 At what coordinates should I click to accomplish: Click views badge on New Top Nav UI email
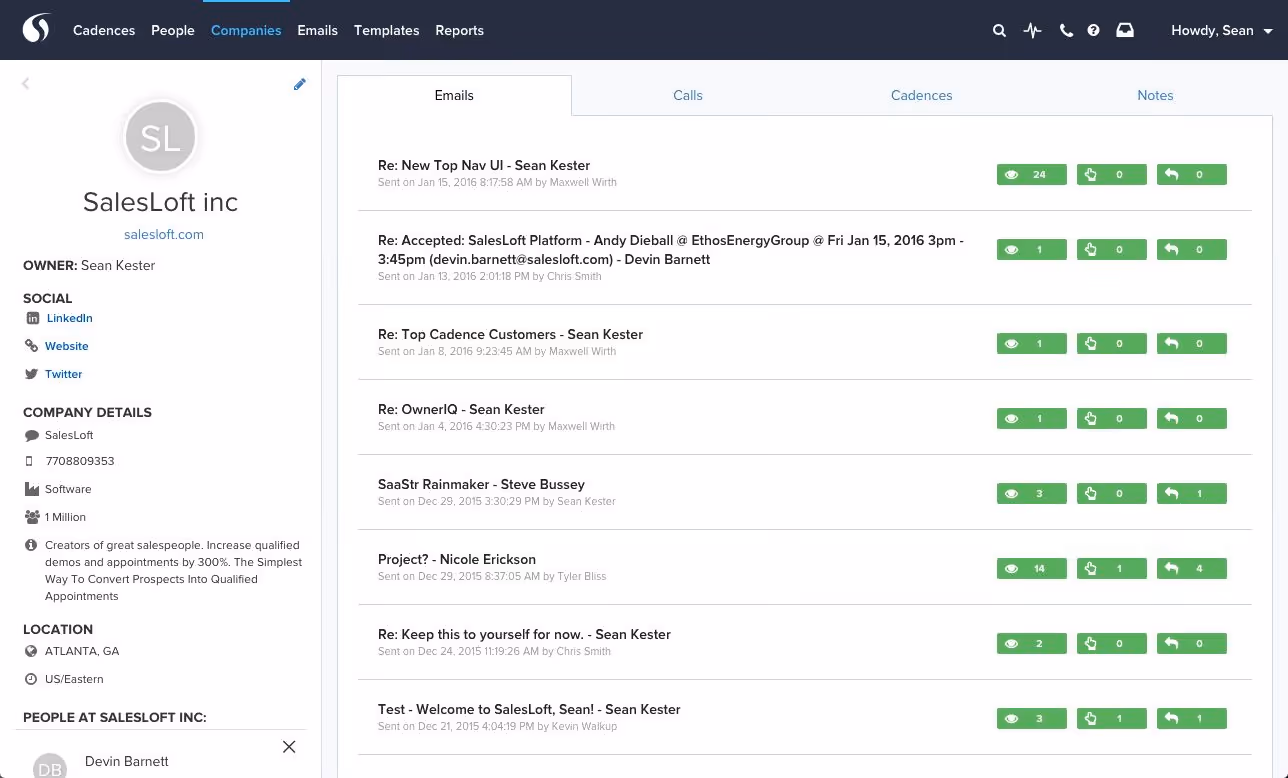coord(1031,175)
